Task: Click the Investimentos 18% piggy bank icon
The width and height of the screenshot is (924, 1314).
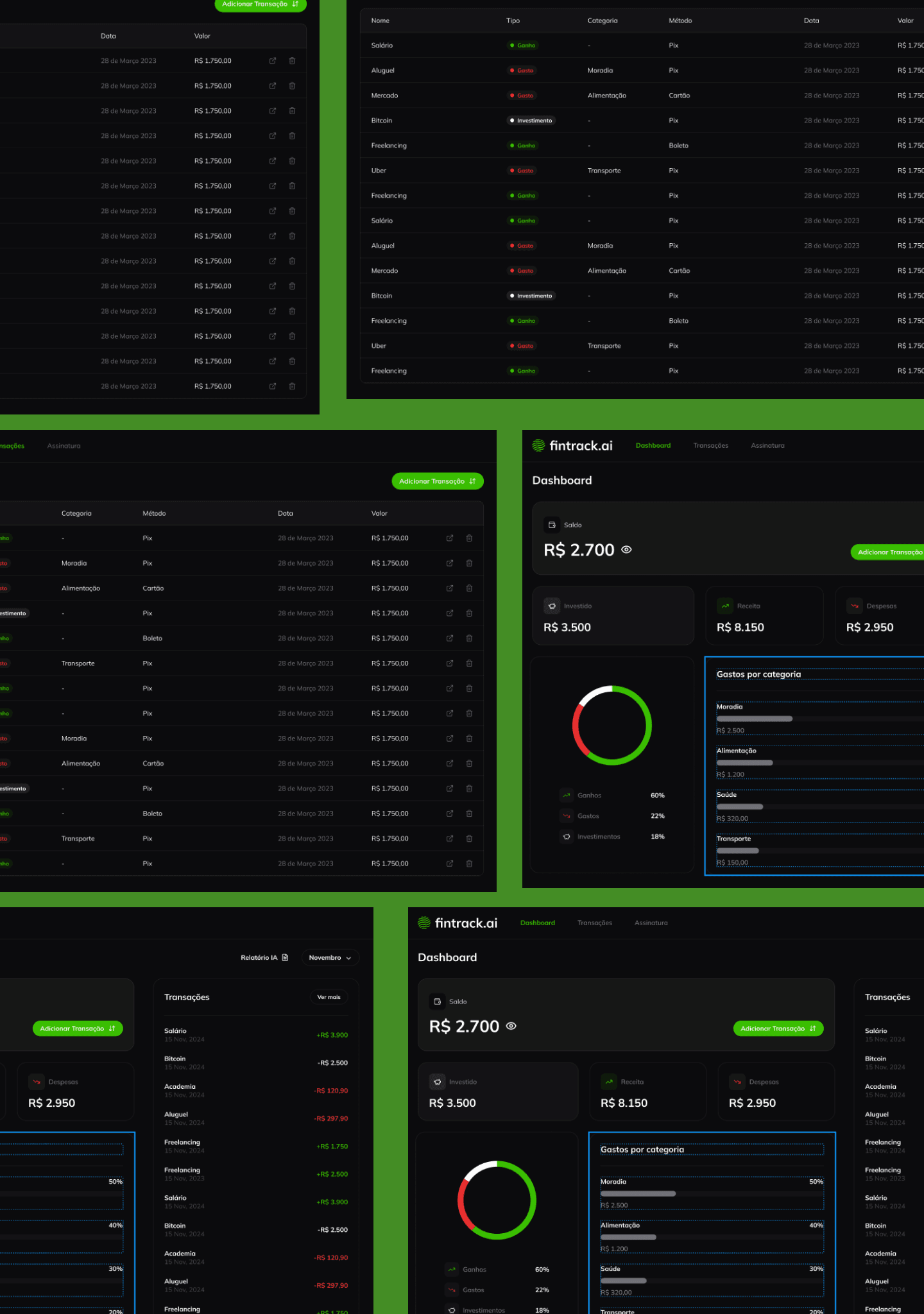Action: (567, 837)
